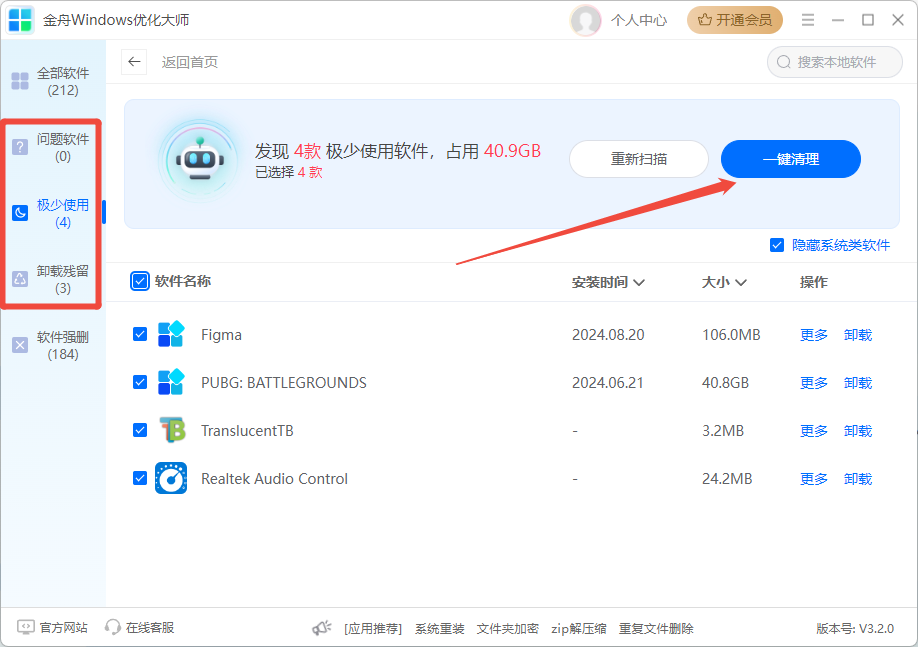Click the 极少使用 moon icon
918x647 pixels.
[x=20, y=213]
